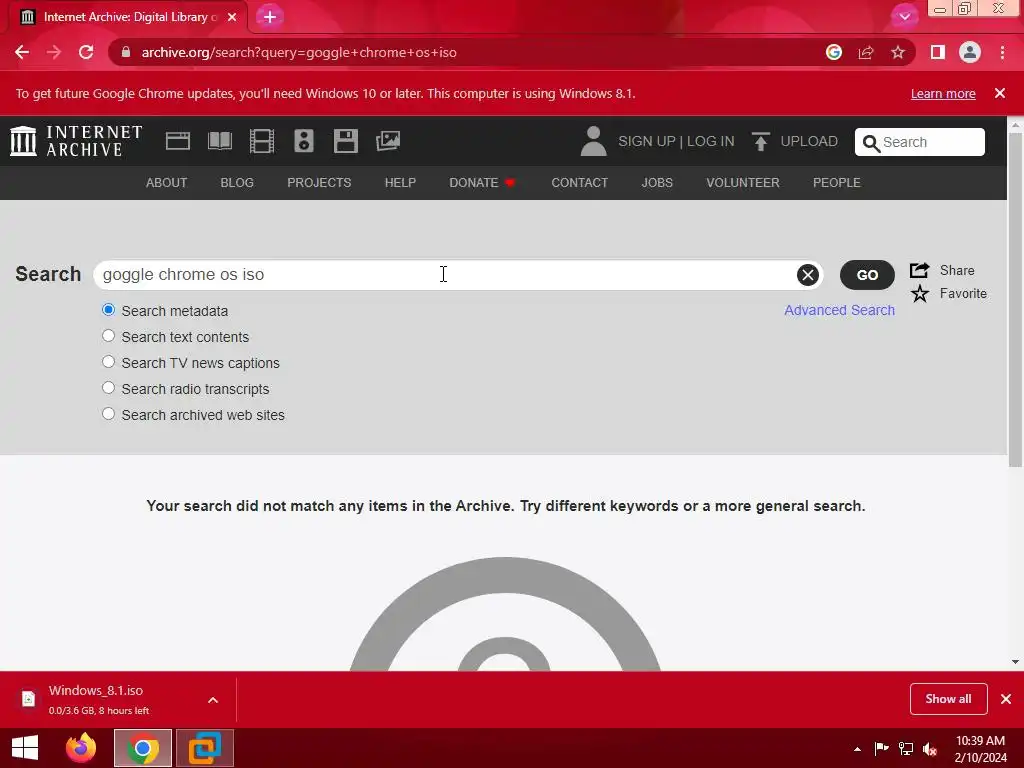This screenshot has height=768, width=1024.
Task: Click the muted volume tray icon
Action: (930, 749)
